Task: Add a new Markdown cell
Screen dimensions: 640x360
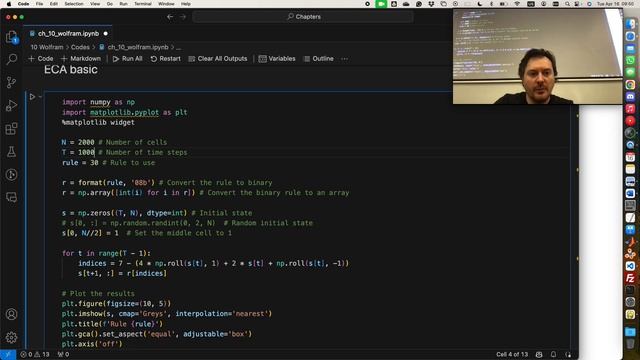Action: pos(81,59)
